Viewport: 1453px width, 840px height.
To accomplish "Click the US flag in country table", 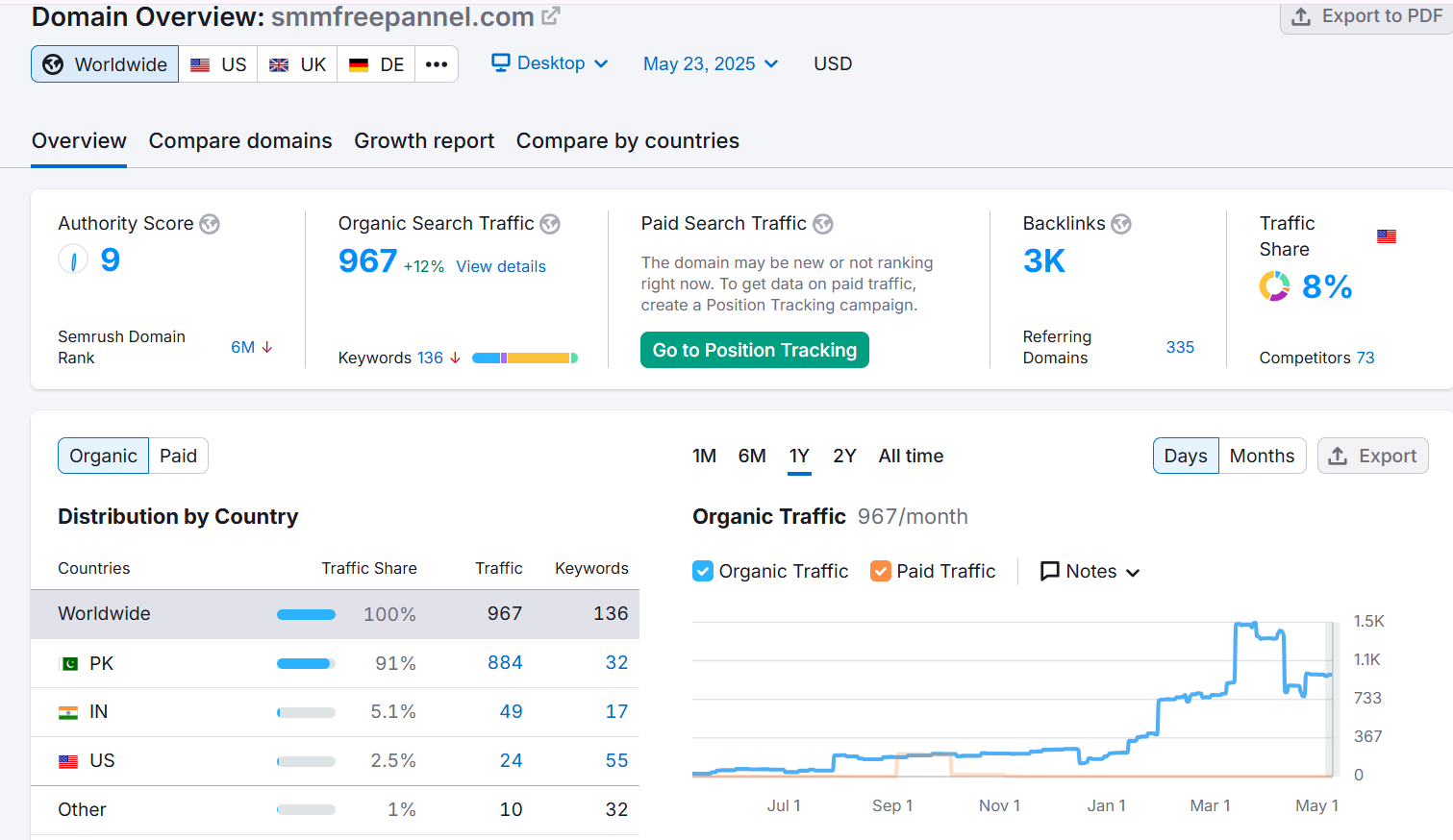I will 68,761.
